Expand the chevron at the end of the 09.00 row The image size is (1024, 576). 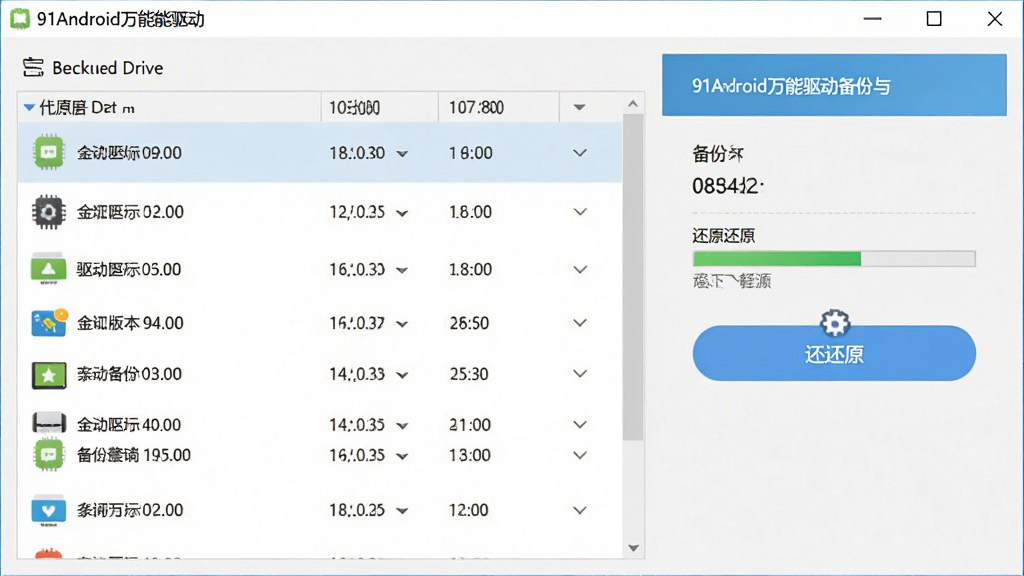click(580, 153)
